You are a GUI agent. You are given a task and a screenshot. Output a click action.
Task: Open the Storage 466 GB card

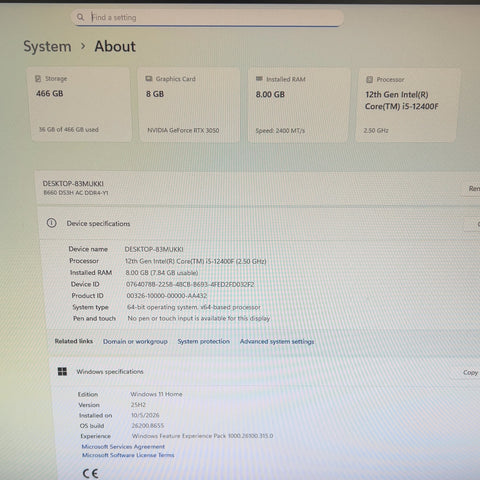tap(80, 104)
